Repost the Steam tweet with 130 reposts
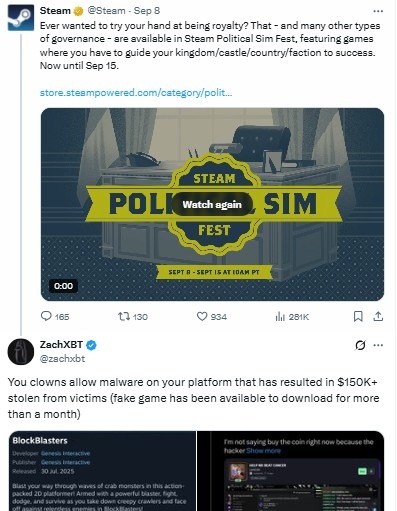 tap(124, 316)
